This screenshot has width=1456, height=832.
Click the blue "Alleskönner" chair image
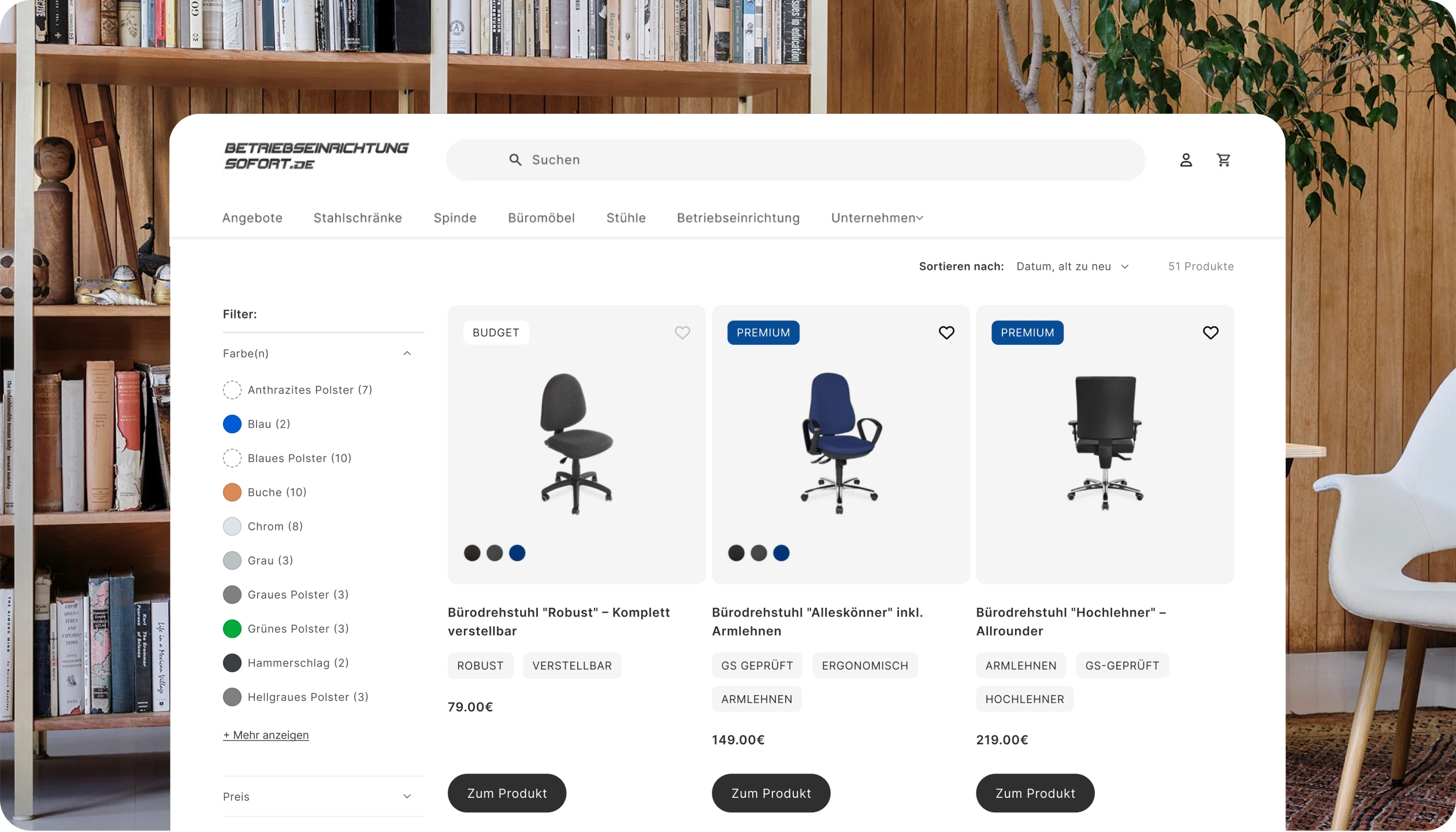841,443
